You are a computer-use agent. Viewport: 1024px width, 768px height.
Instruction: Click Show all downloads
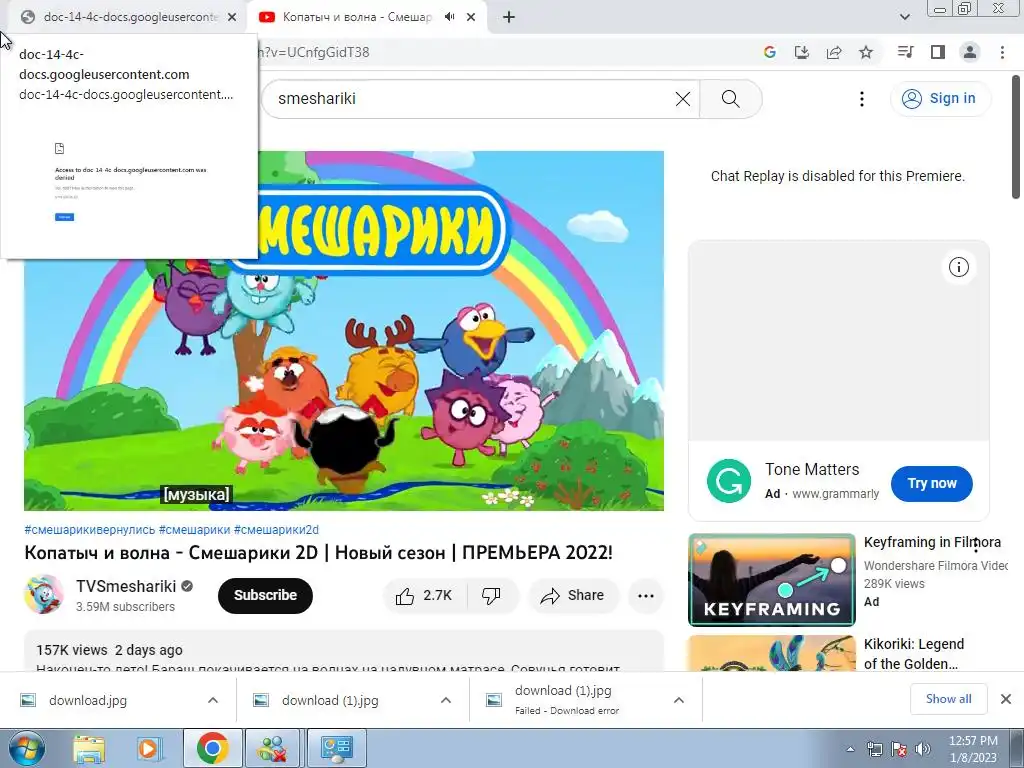pyautogui.click(x=948, y=699)
